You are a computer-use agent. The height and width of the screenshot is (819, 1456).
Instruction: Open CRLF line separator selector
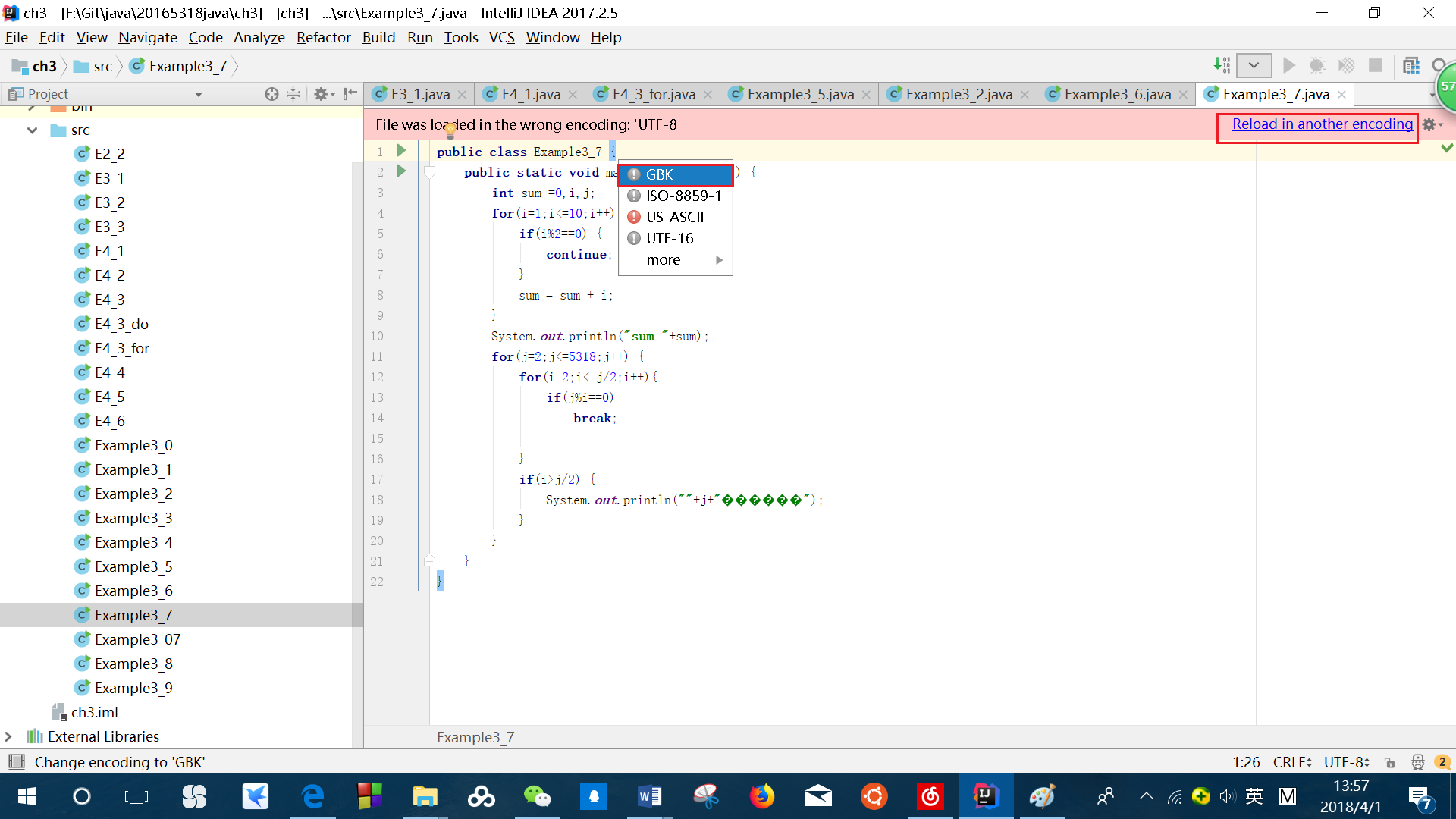click(x=1292, y=762)
